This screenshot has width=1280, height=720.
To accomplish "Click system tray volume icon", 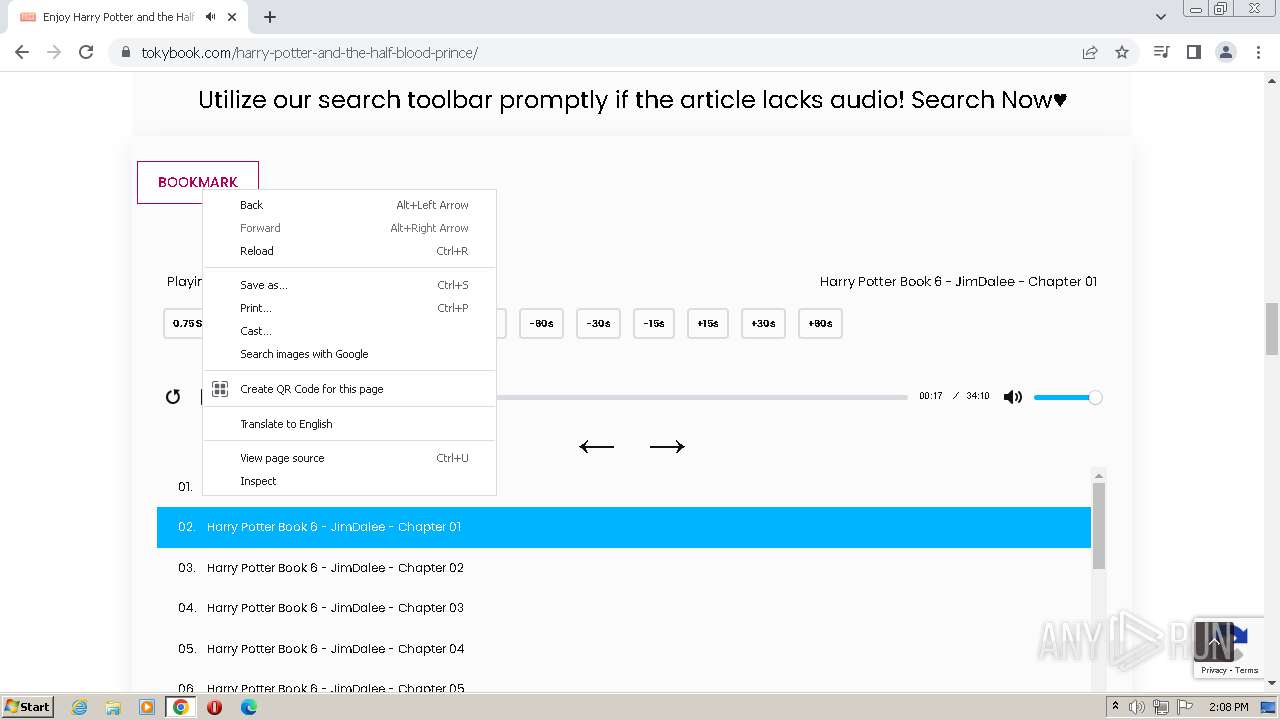I will (x=1137, y=707).
